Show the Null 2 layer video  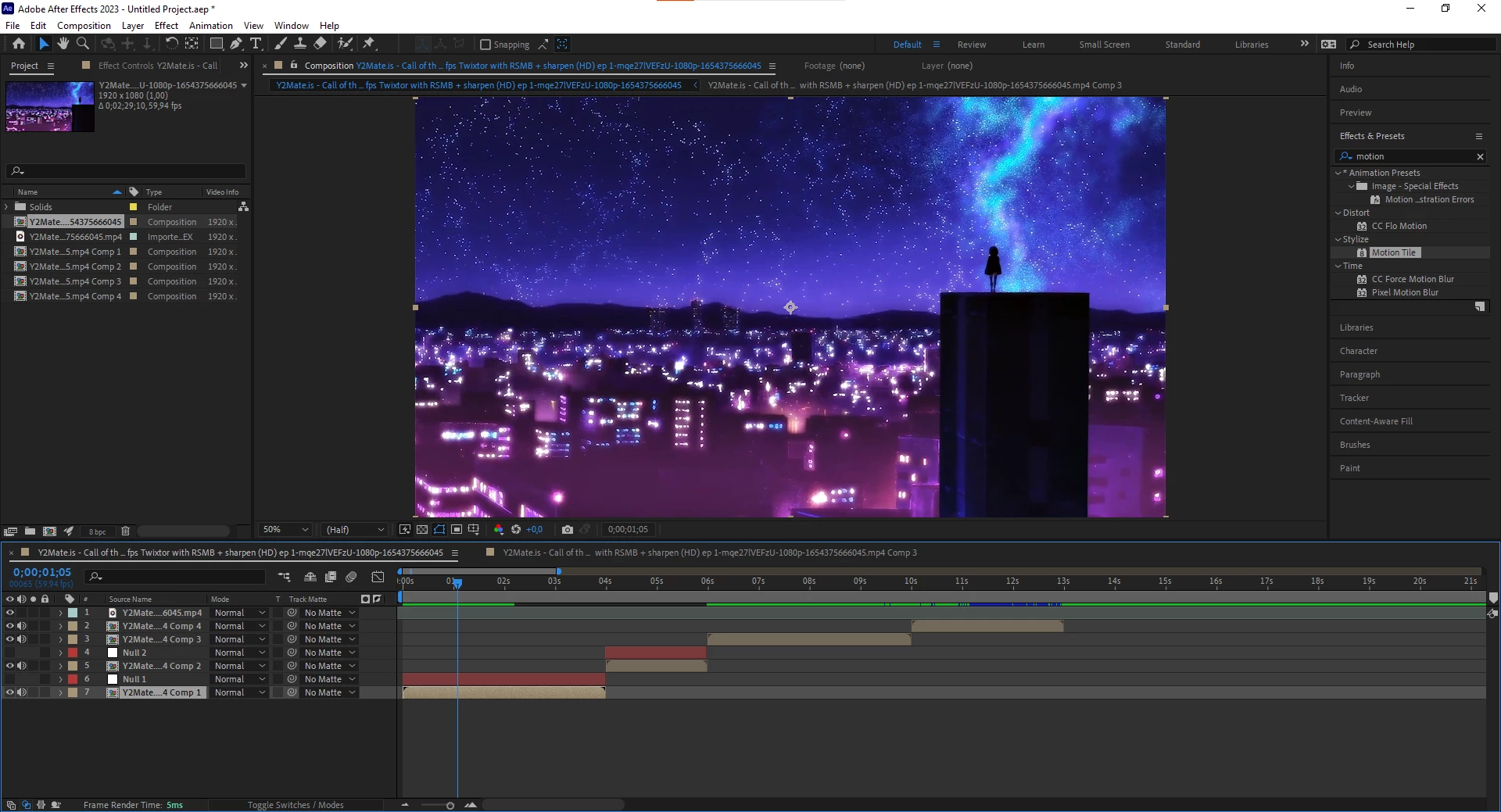pyautogui.click(x=10, y=653)
